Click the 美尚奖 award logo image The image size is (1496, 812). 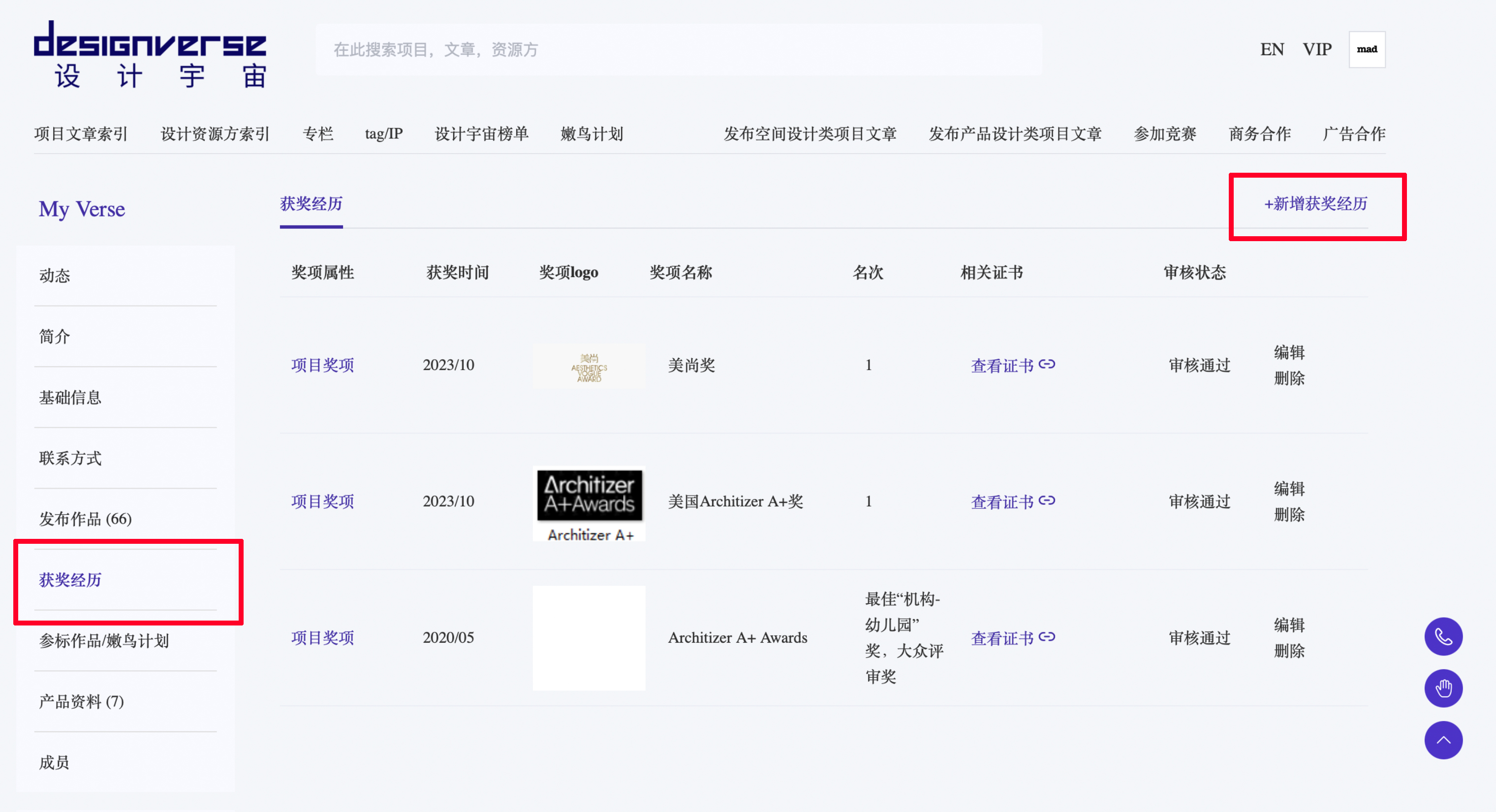coord(589,367)
